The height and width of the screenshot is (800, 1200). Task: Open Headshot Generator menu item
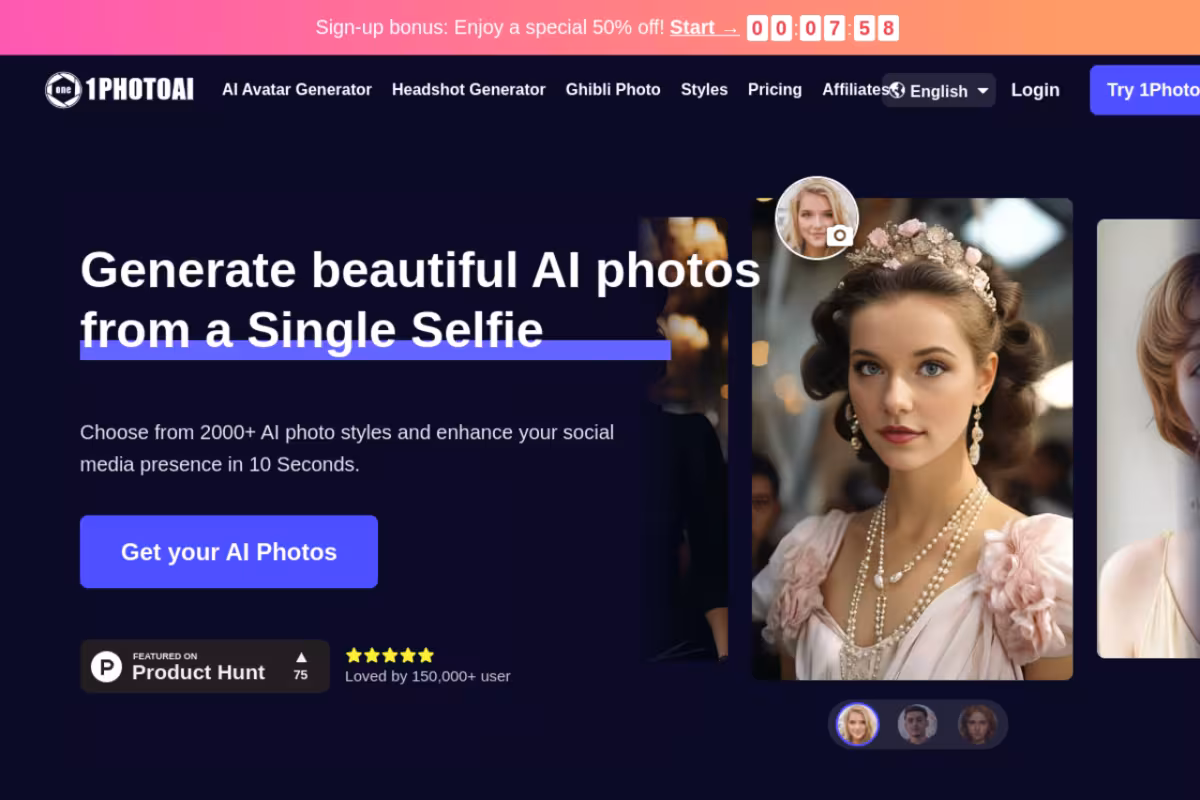coord(469,90)
